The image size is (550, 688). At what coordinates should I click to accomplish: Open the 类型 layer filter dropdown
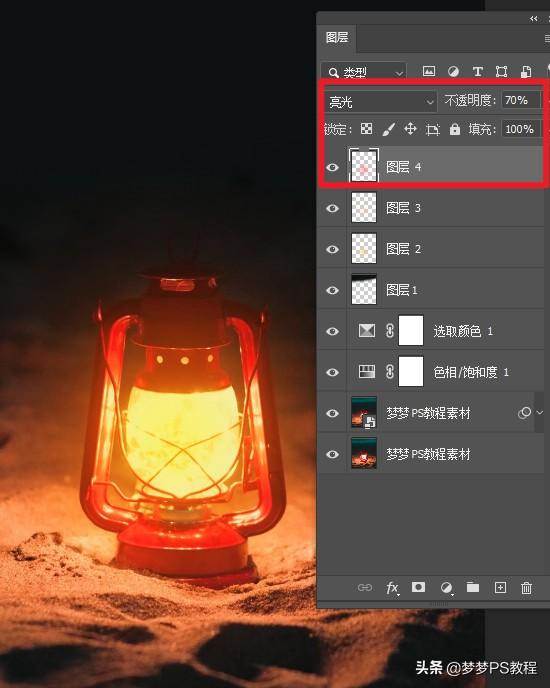[363, 72]
